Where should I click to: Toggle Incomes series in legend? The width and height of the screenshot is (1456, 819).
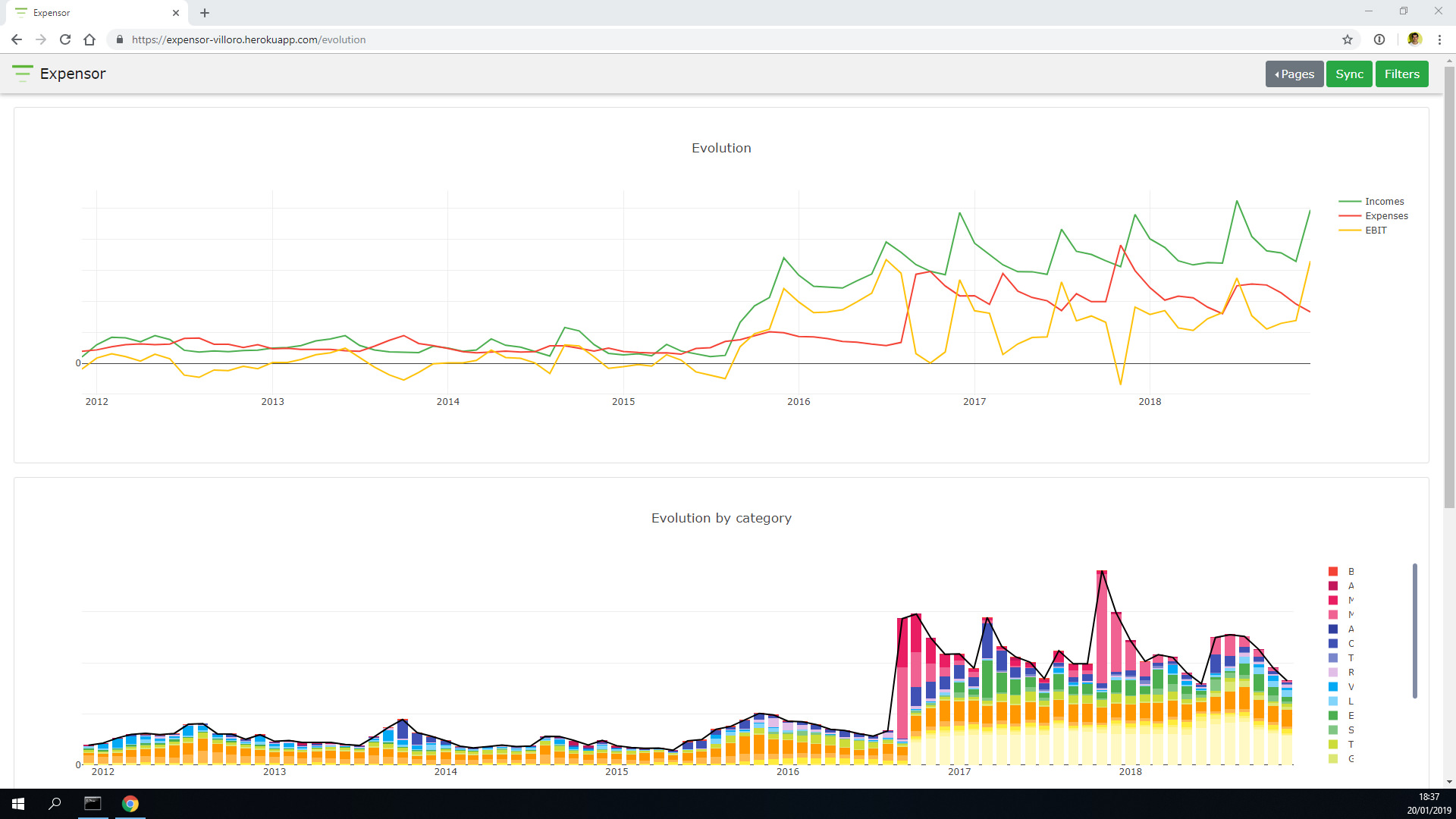[1384, 201]
